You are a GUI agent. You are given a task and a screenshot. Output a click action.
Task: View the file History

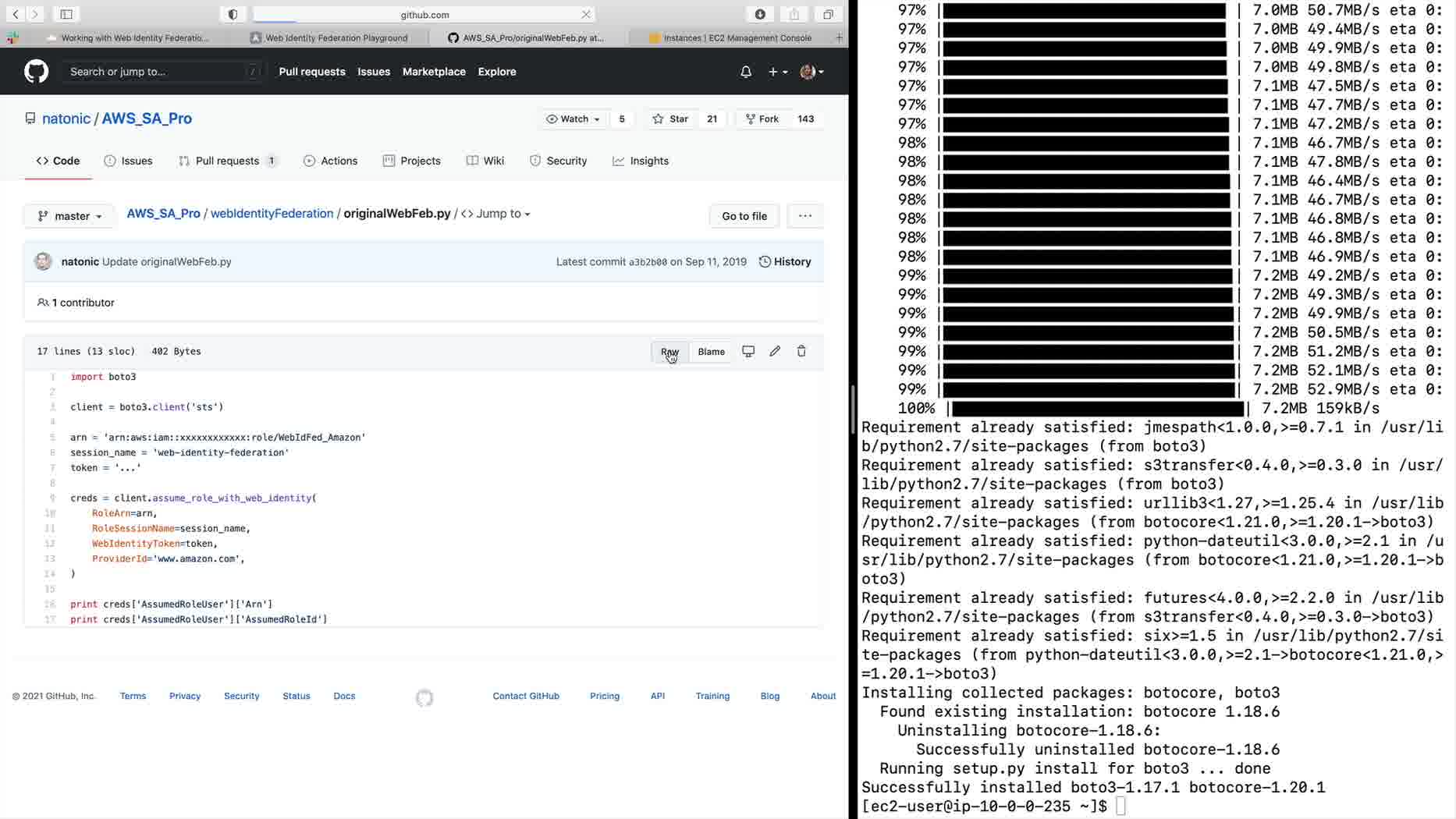785,261
